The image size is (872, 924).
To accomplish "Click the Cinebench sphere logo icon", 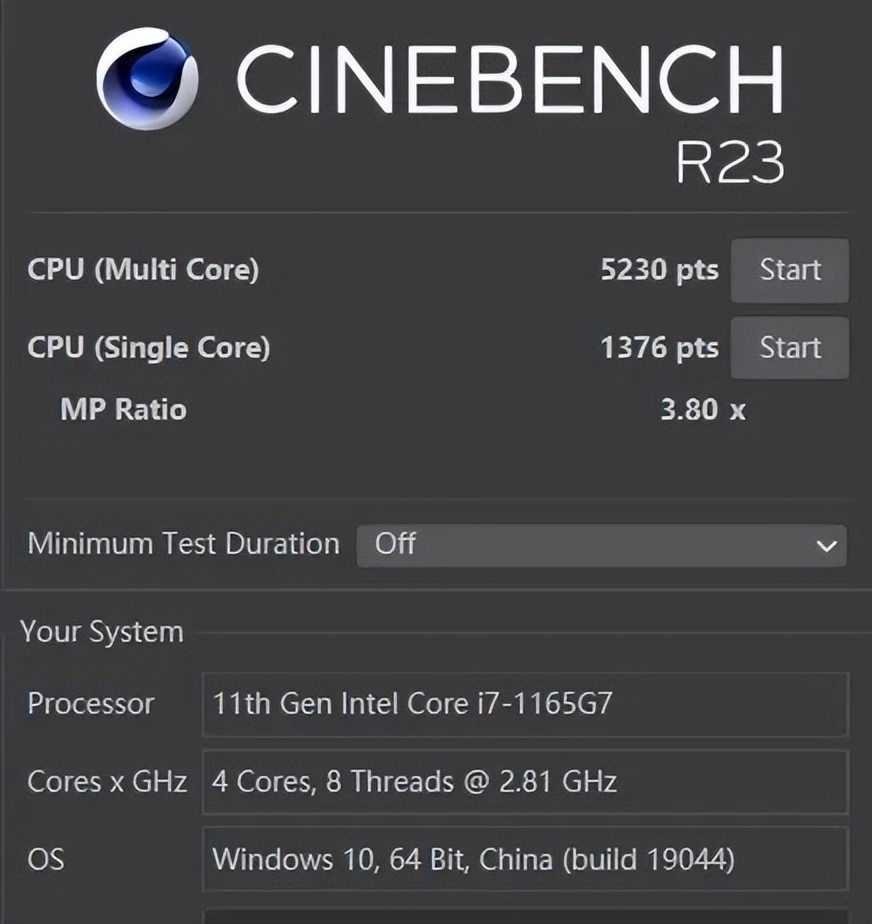I will tap(146, 79).
